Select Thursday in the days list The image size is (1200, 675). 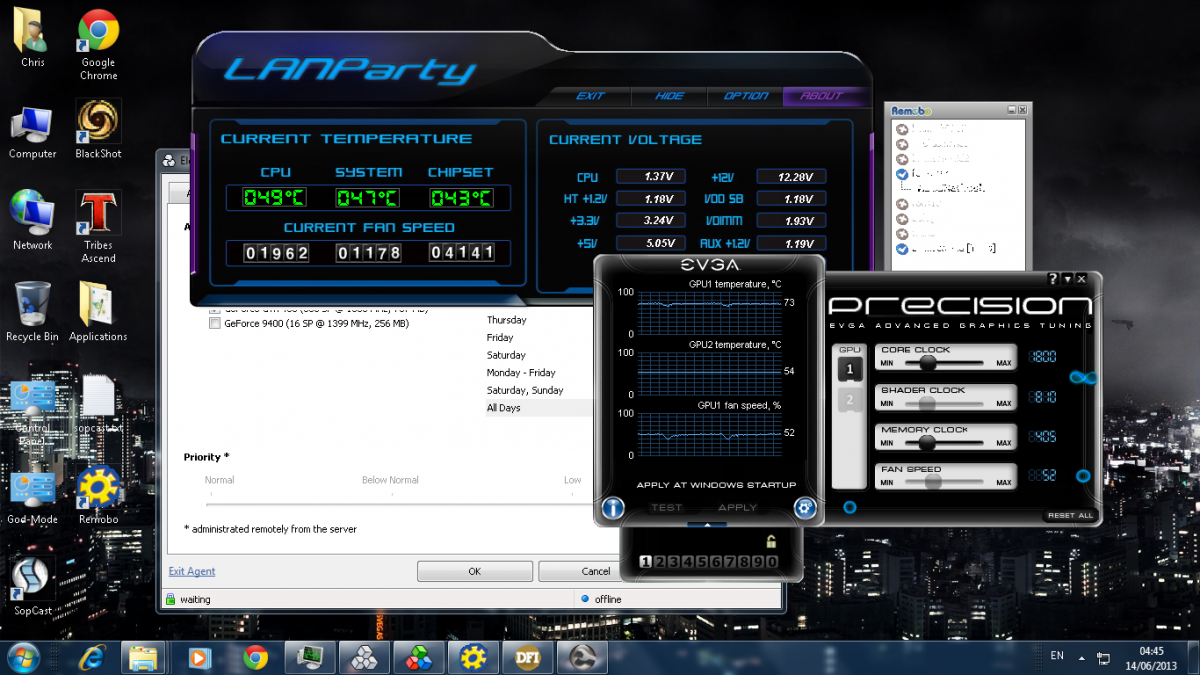coord(507,320)
